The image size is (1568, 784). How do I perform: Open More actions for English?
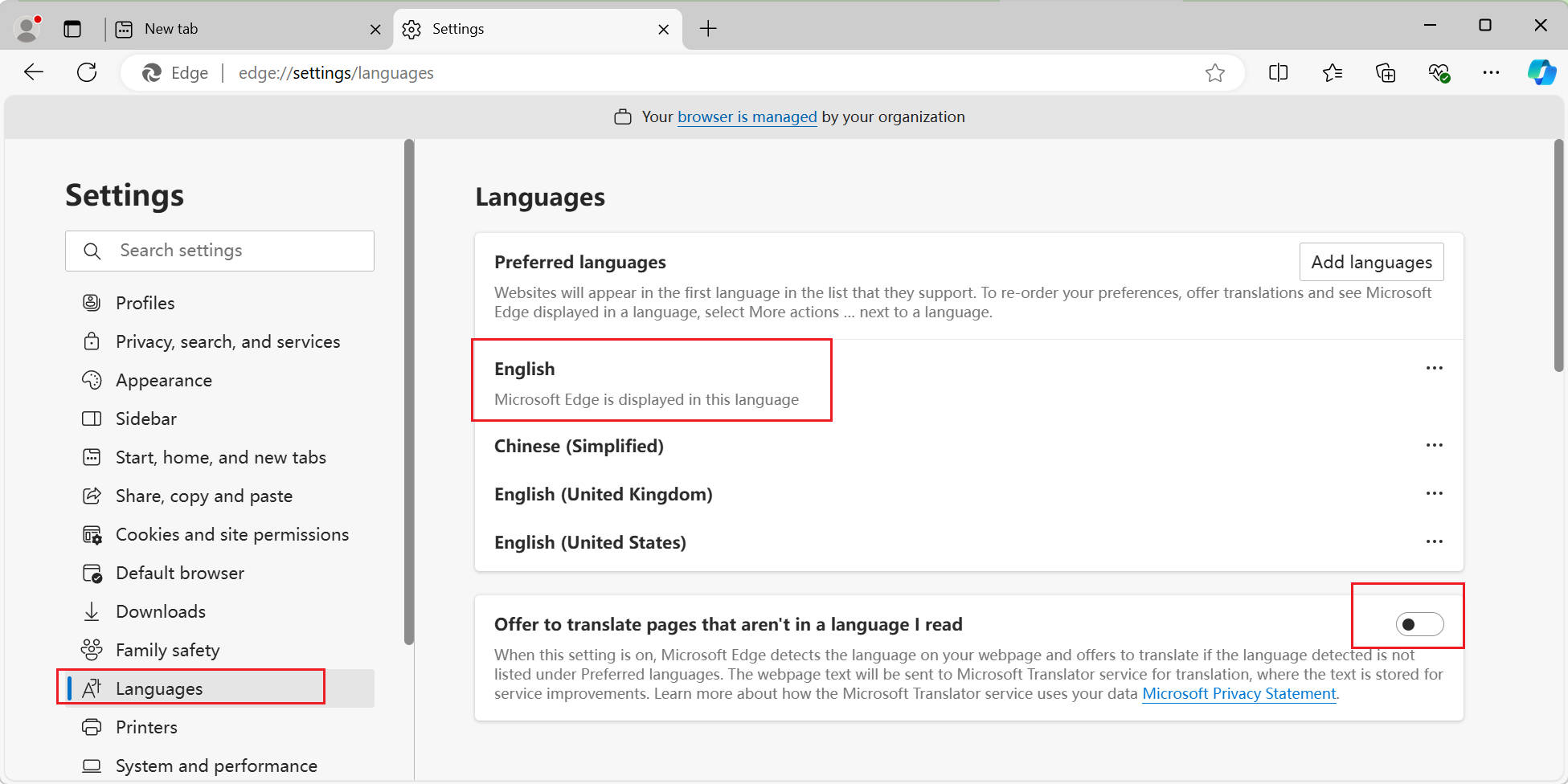point(1435,368)
